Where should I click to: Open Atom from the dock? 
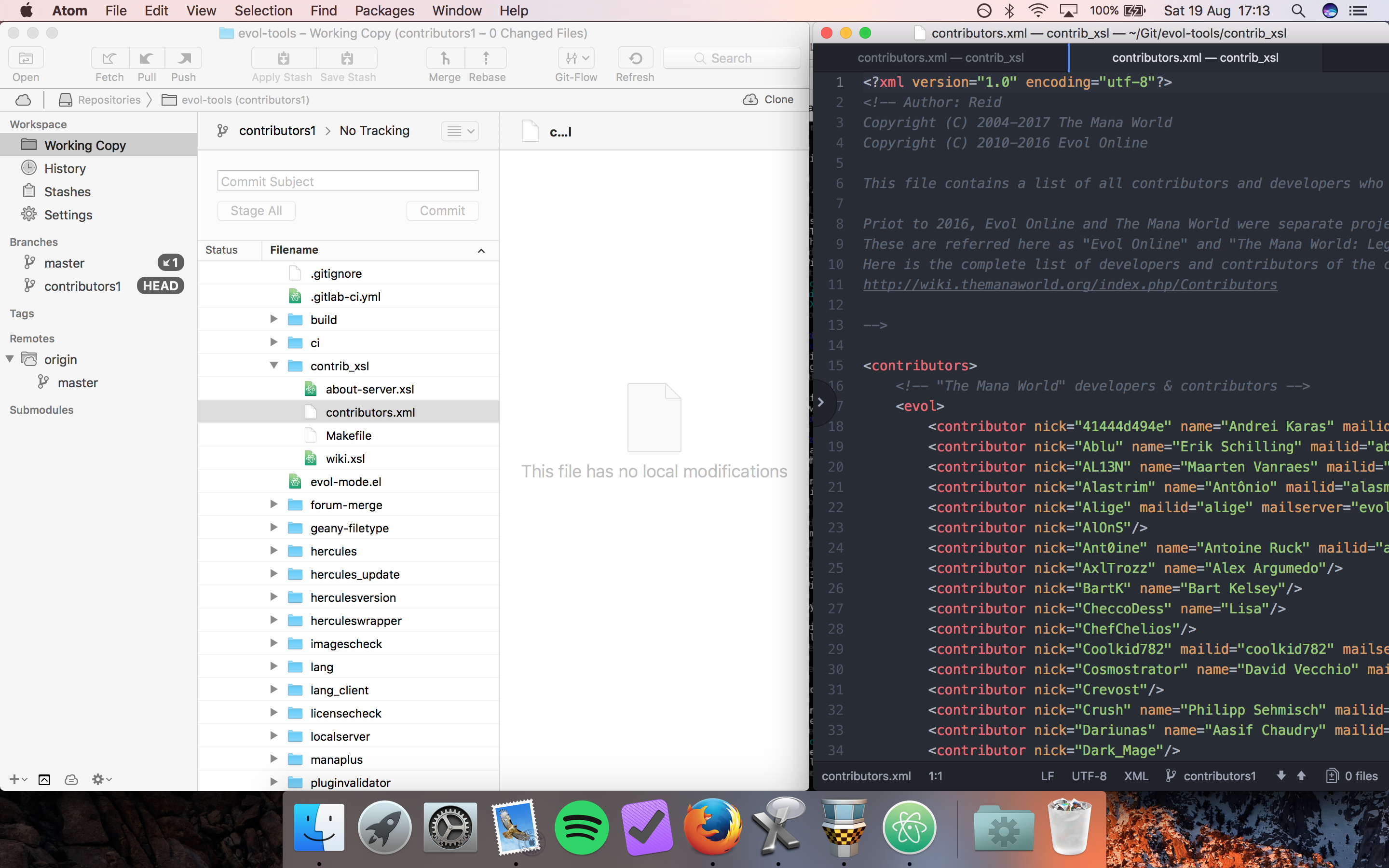(x=909, y=827)
